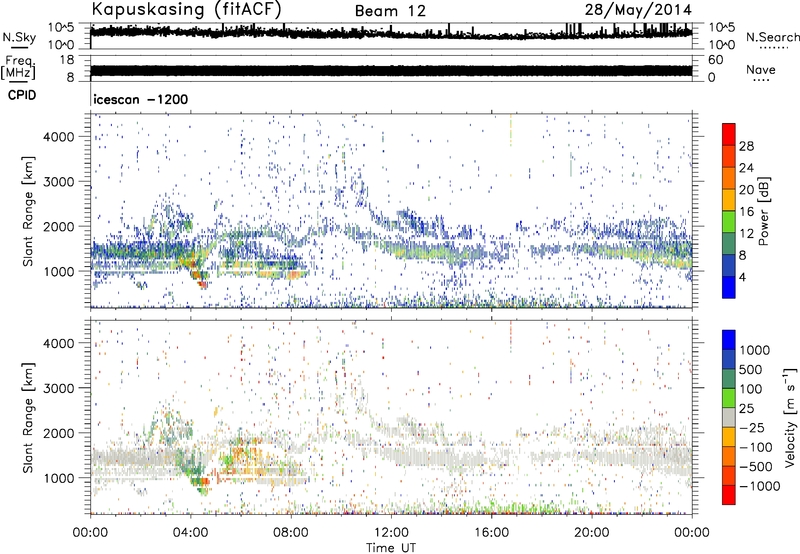Viewport: 800px width, 554px height.
Task: Click the power colorbar label '4'
Action: 742,277
